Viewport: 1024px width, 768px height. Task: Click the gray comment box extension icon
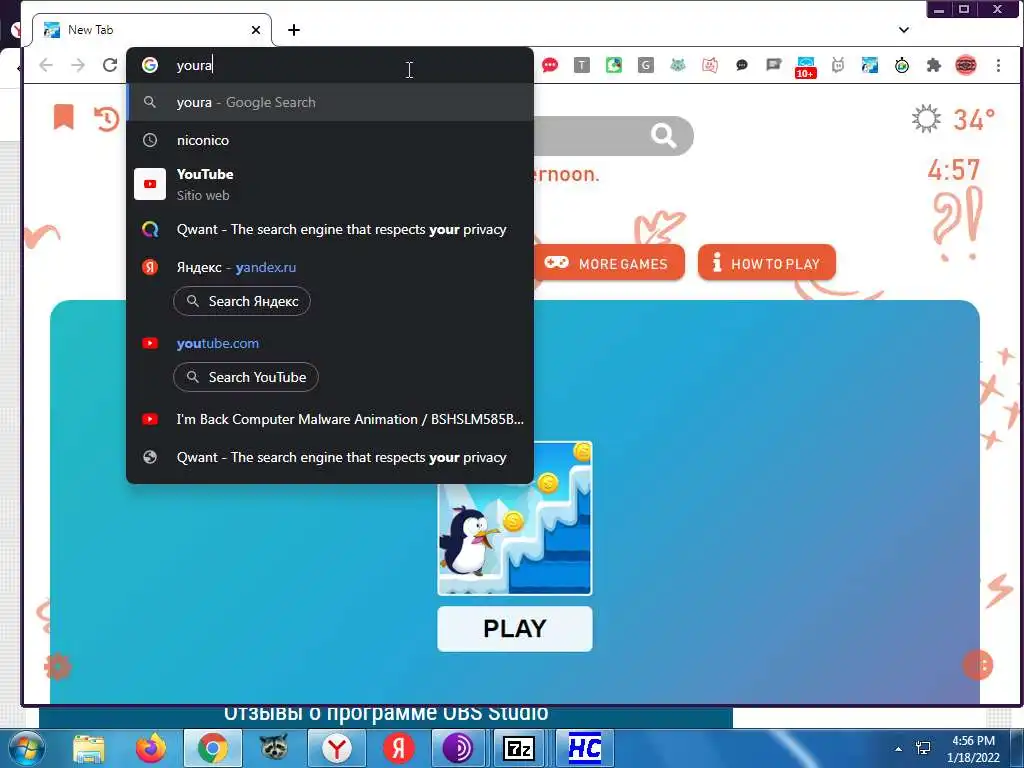tap(773, 65)
